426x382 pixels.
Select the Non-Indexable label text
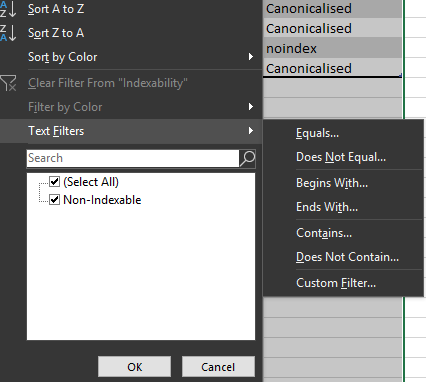(x=102, y=200)
